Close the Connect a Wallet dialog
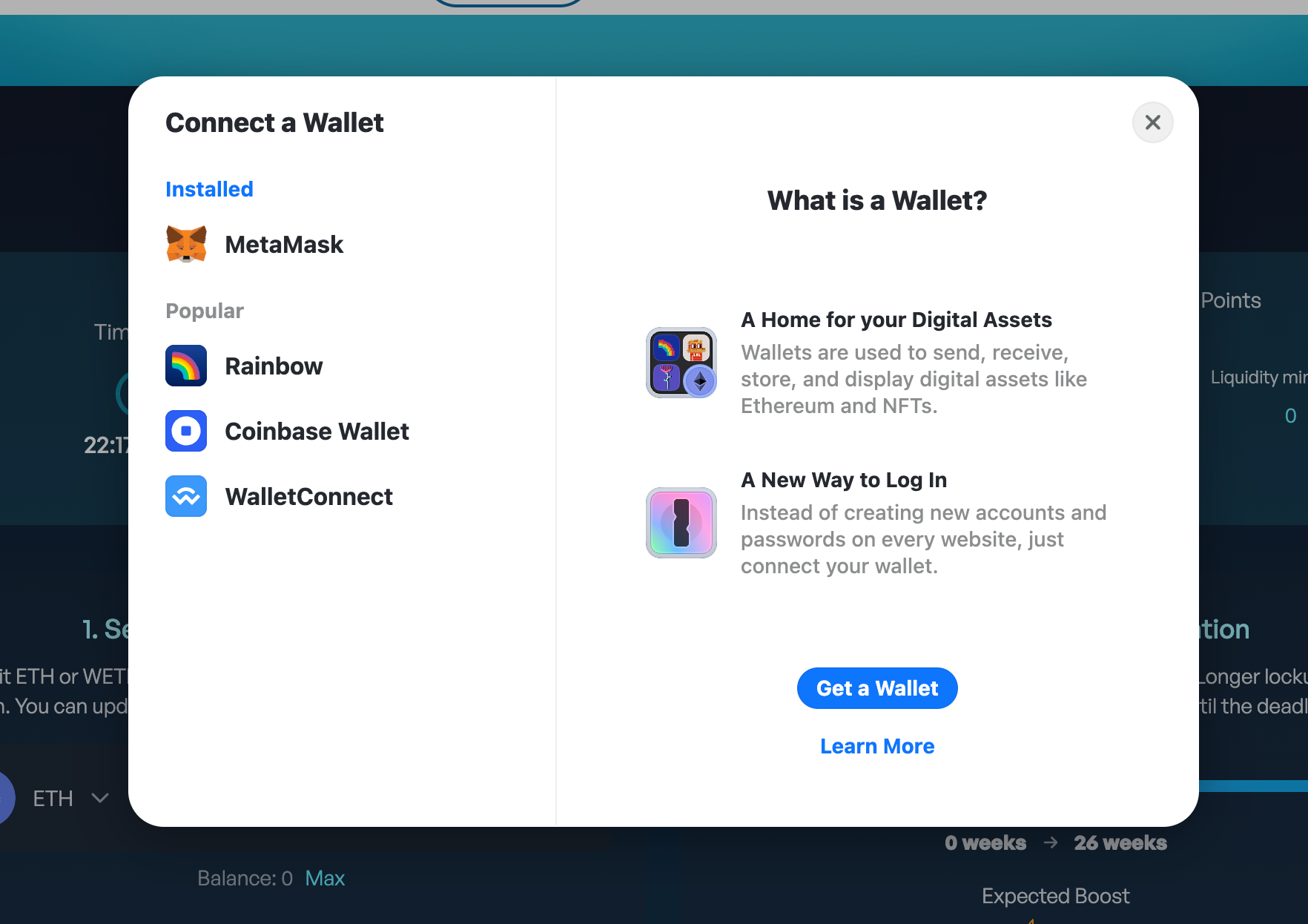Viewport: 1308px width, 924px height. (1153, 122)
